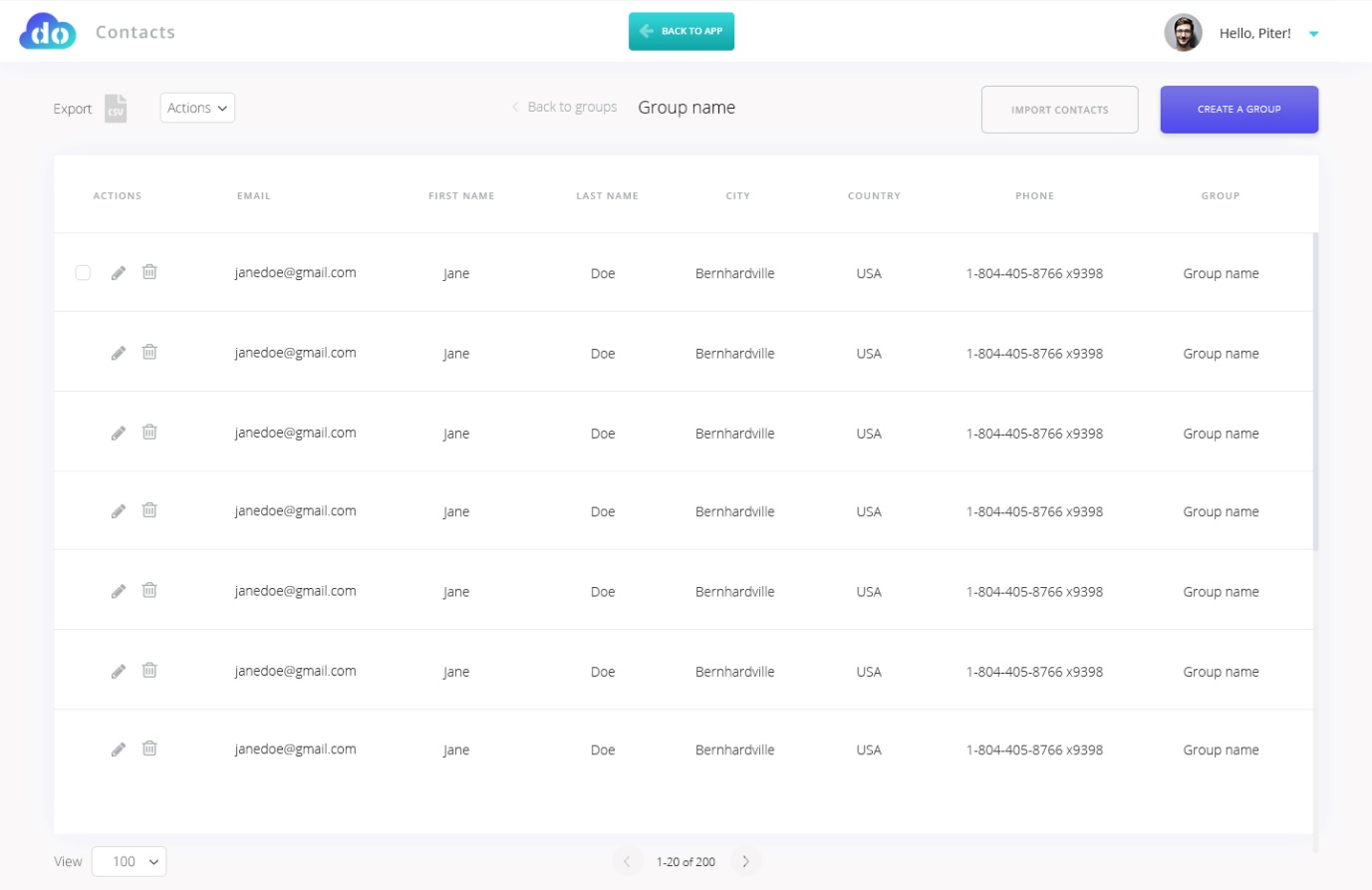Go back via Back to groups link

[x=565, y=107]
